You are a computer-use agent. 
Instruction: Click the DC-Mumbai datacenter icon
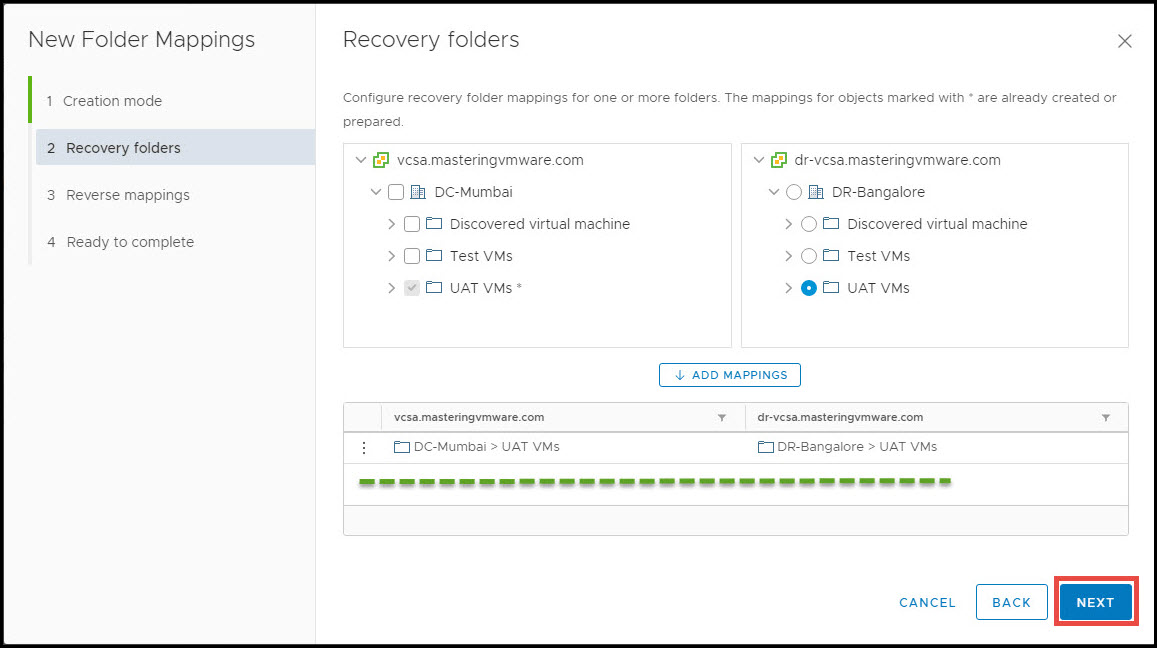[x=418, y=192]
